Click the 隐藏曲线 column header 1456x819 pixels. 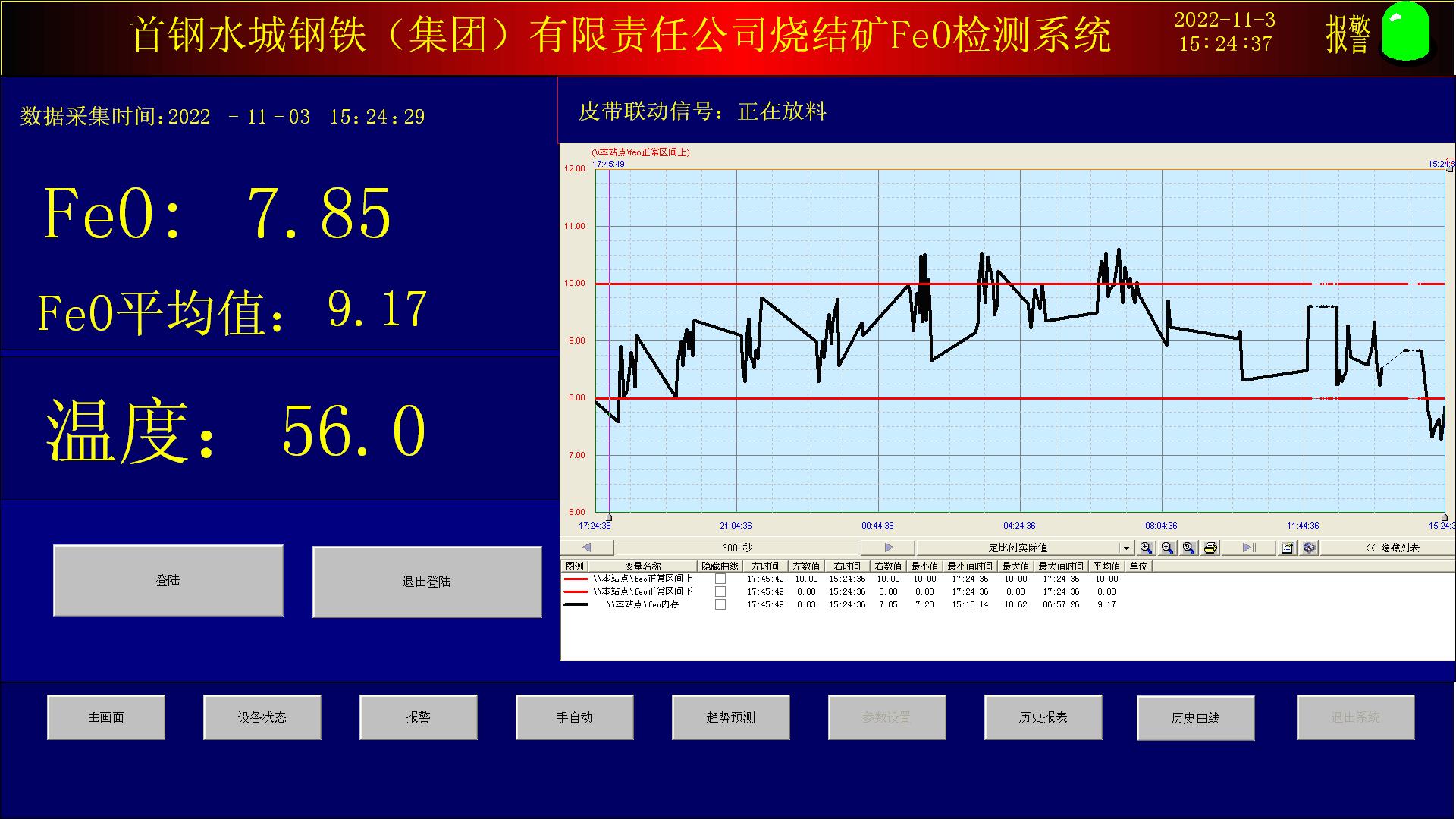tap(720, 566)
